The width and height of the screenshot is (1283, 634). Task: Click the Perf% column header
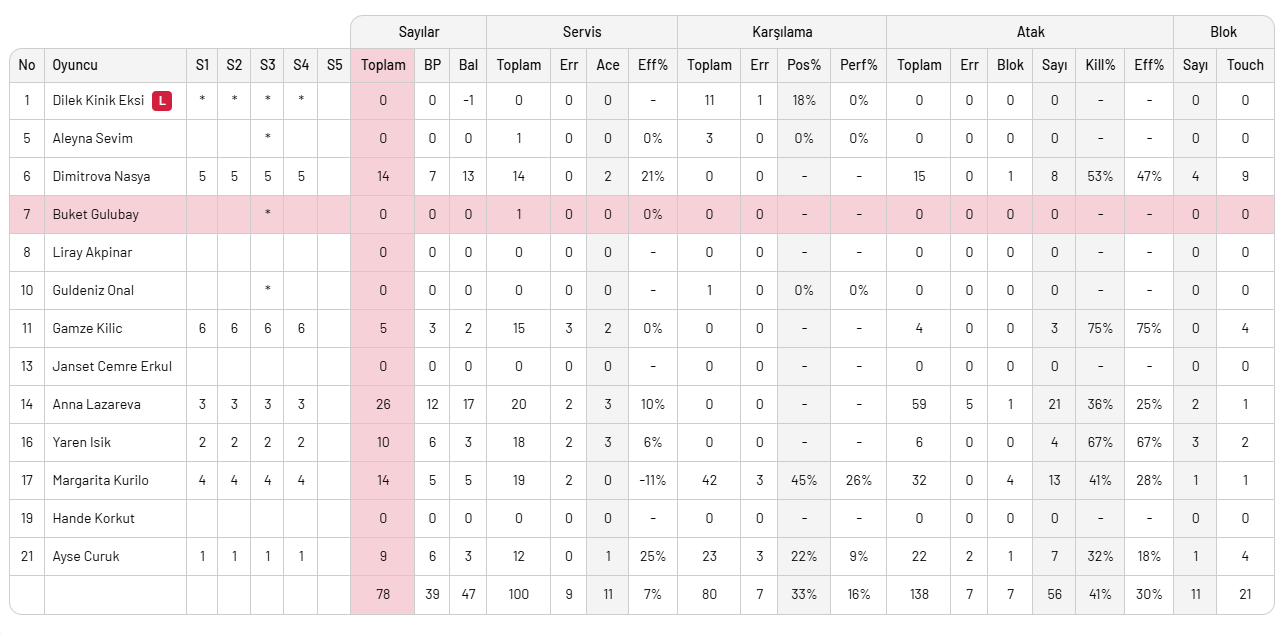coord(859,65)
